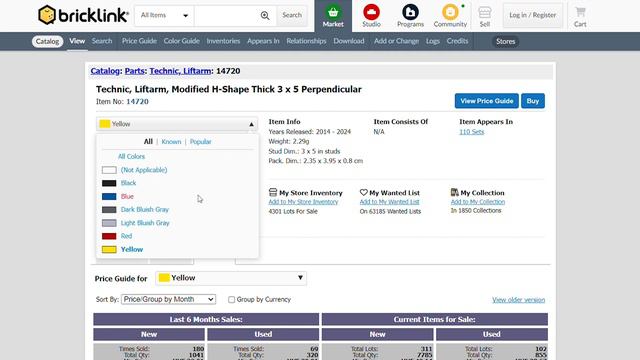Click the Catalog pill in nav bar
640x360 pixels.
coord(47,41)
